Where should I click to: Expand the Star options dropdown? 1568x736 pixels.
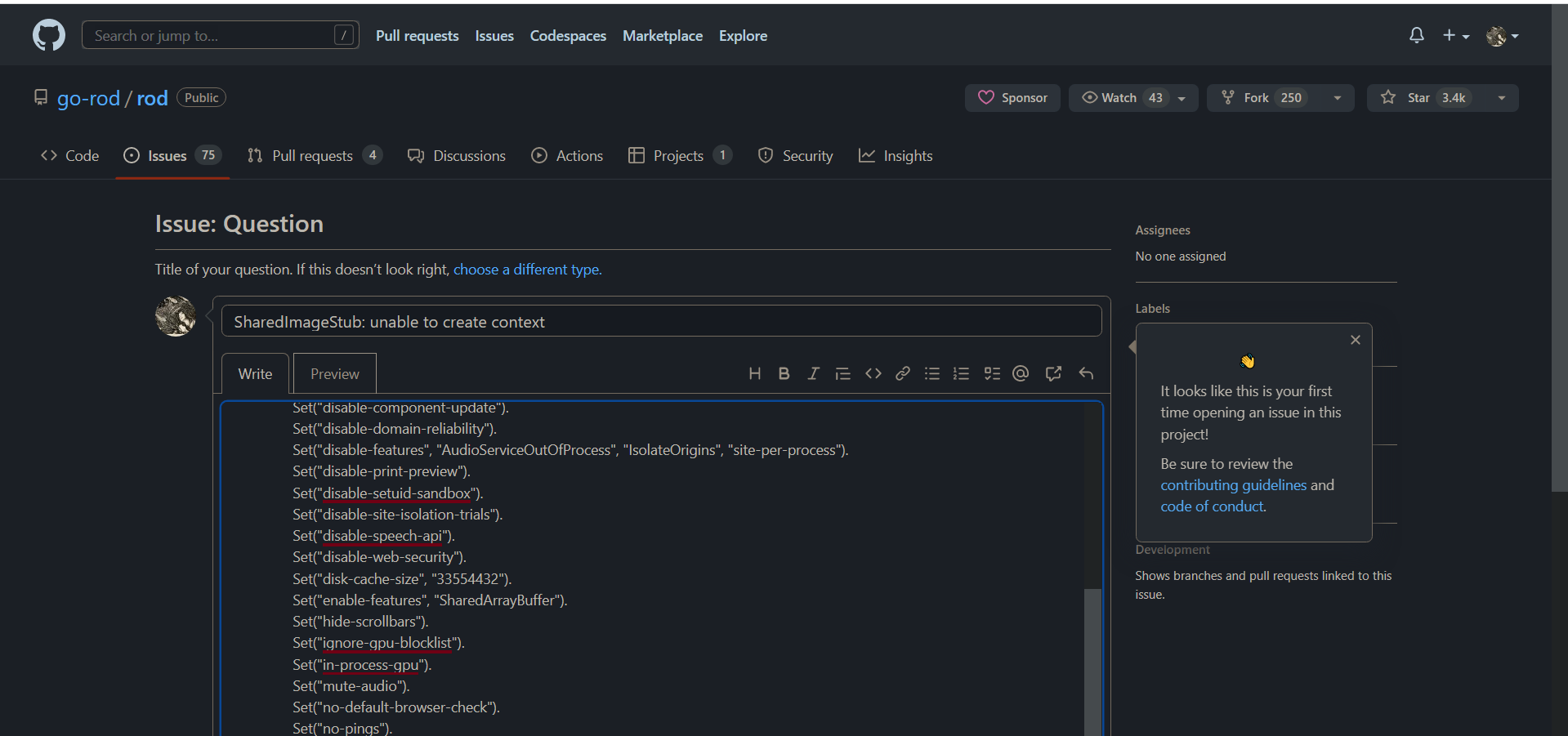pos(1502,97)
